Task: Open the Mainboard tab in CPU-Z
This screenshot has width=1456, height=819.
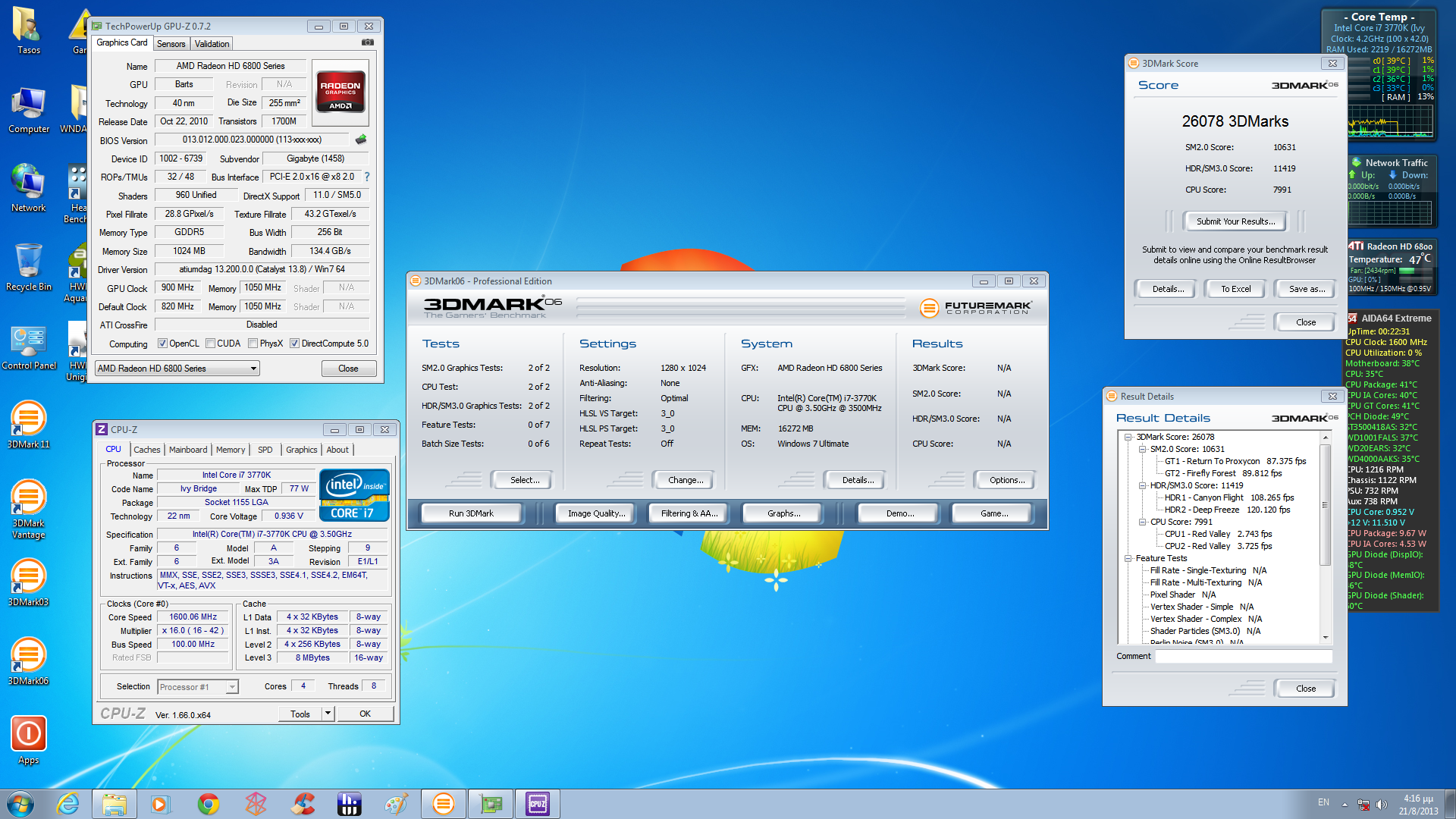Action: point(188,450)
